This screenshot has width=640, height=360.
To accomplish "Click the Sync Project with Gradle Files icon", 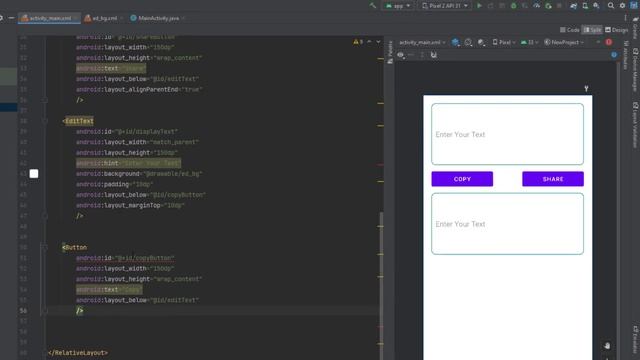I will 573,6.
